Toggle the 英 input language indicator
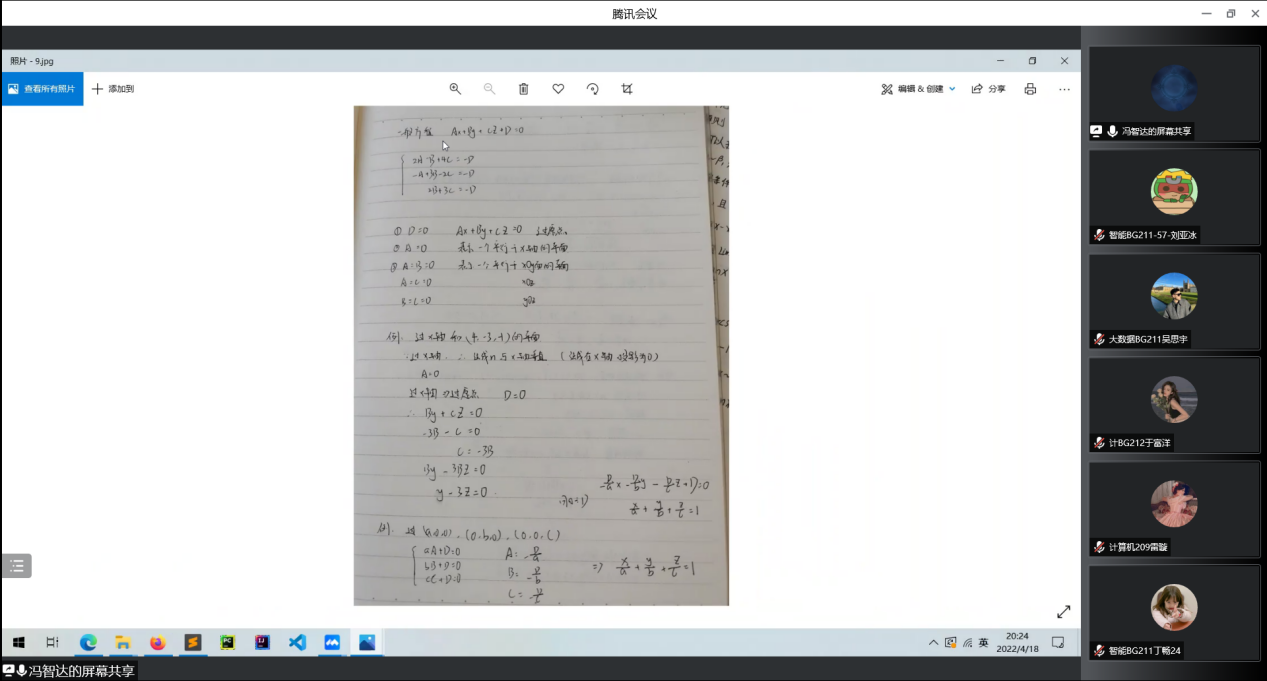This screenshot has width=1267, height=681. click(983, 642)
